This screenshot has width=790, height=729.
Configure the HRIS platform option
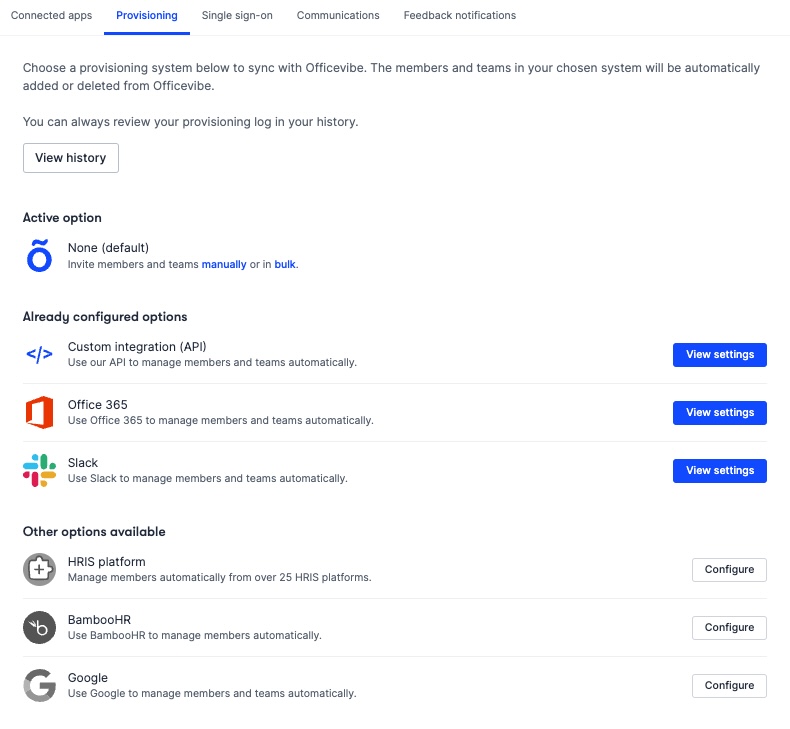(729, 569)
